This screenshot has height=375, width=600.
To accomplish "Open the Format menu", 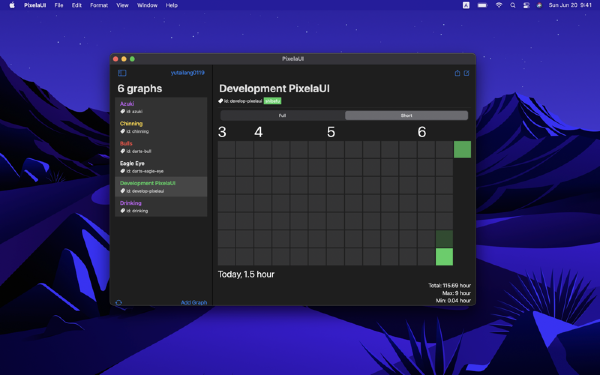I will tap(99, 5).
